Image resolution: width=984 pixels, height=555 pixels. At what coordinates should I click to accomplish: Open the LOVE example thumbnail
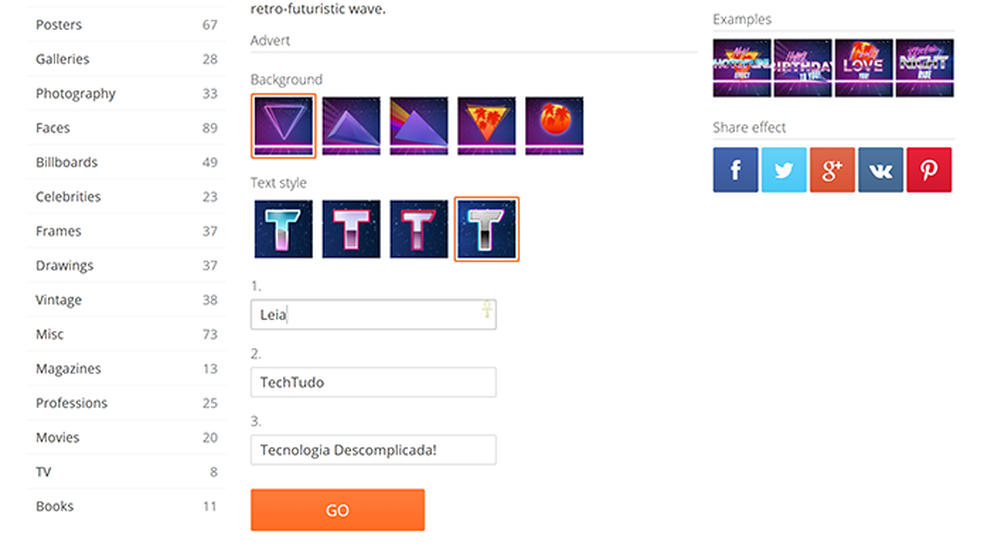pos(864,68)
